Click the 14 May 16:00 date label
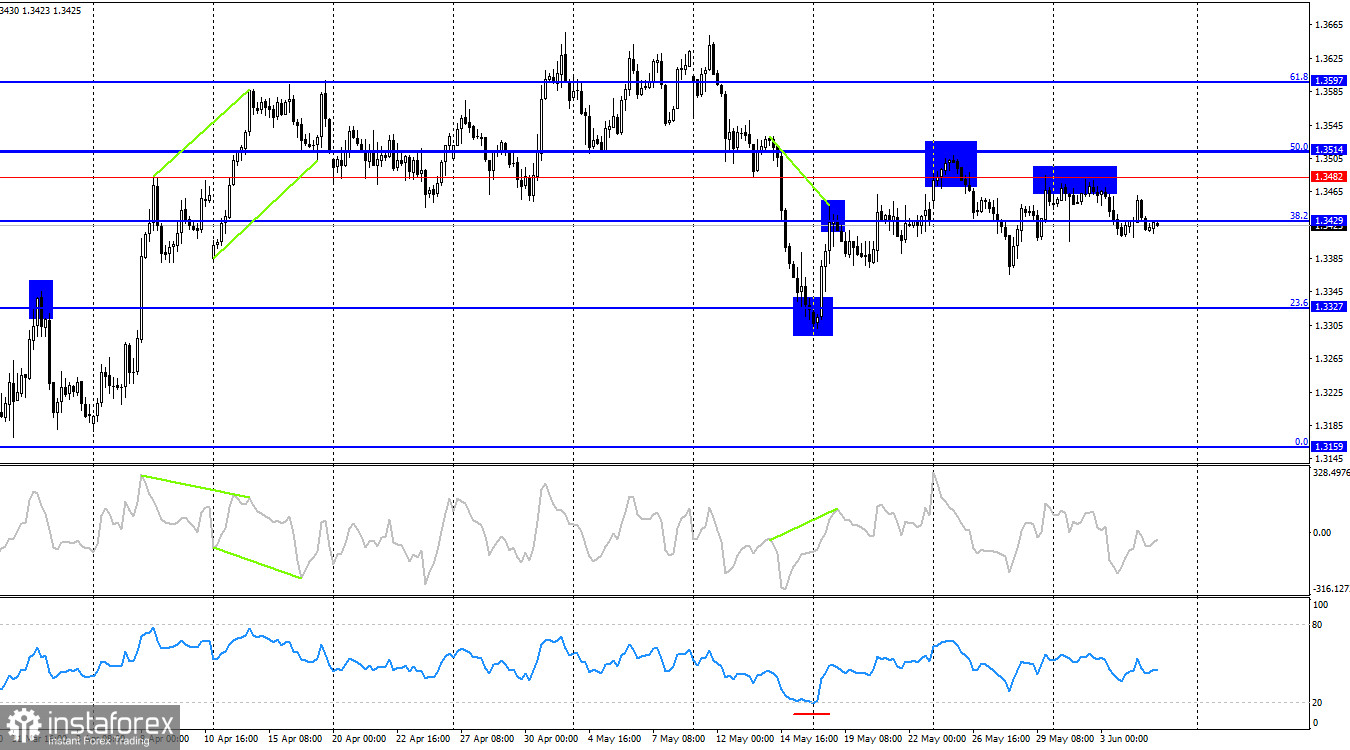1350x750 pixels. pos(808,739)
